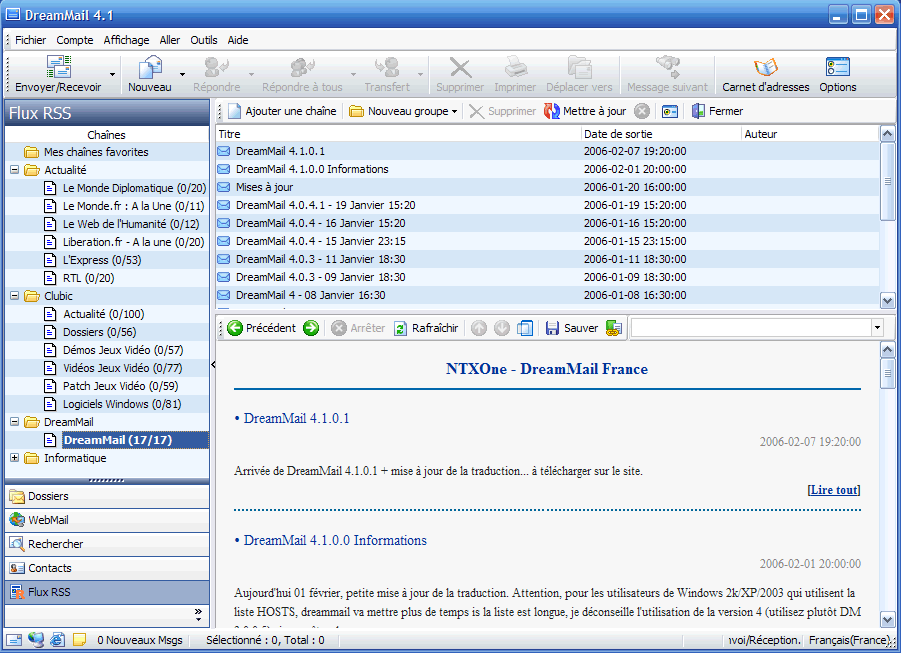Click the new-message icon in status bar
Screen dimensions: 901x653
click(14, 640)
